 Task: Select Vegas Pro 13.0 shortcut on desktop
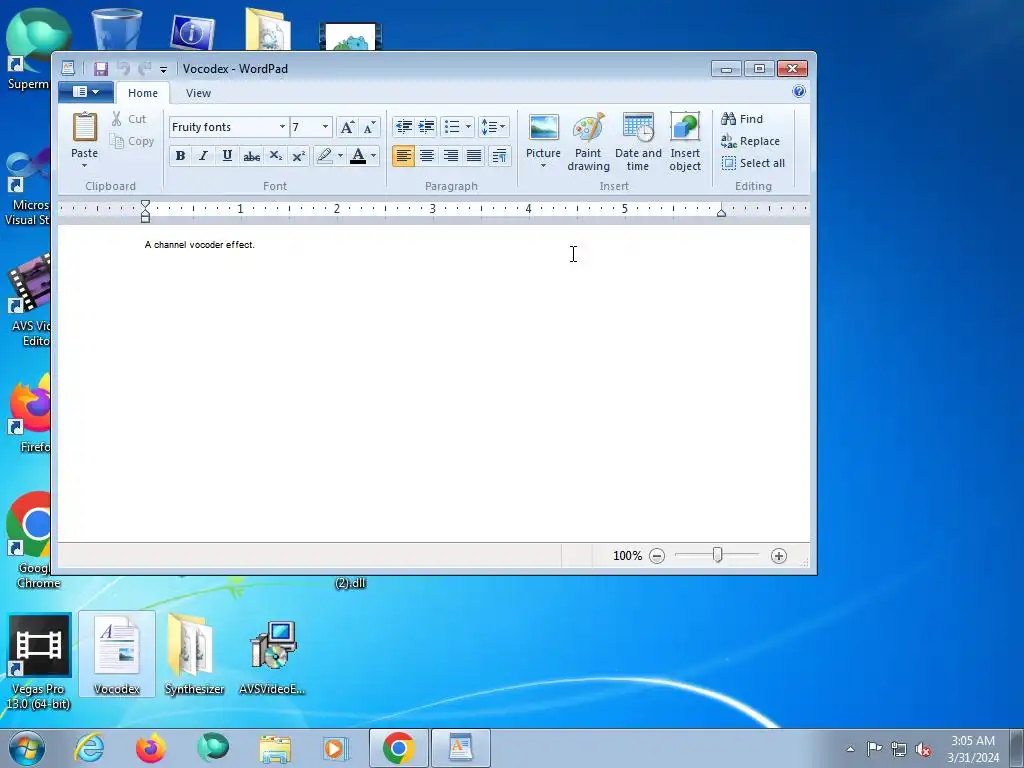39,662
